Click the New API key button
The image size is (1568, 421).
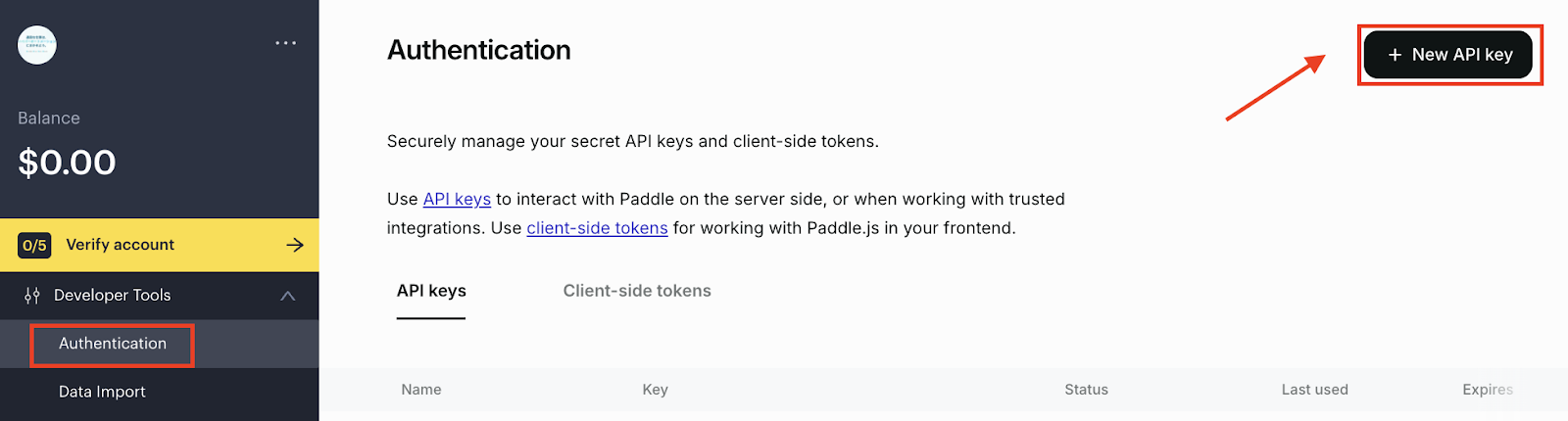click(1448, 55)
